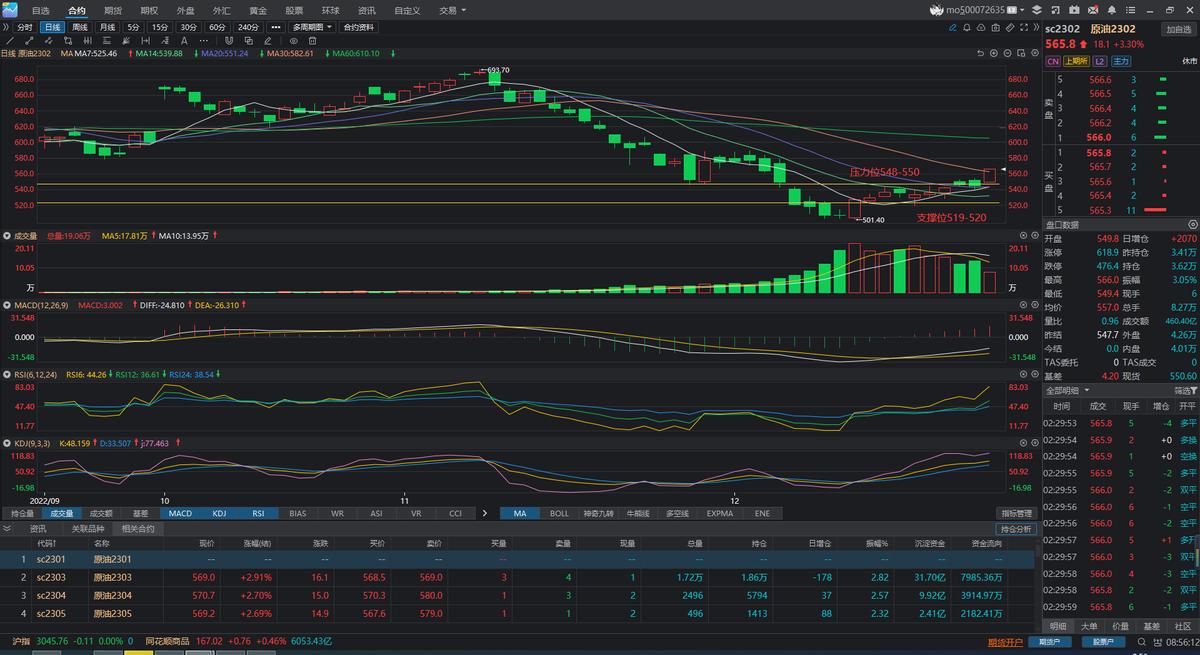Toggle the KDJ indicator button
The width and height of the screenshot is (1200, 655).
pyautogui.click(x=219, y=513)
